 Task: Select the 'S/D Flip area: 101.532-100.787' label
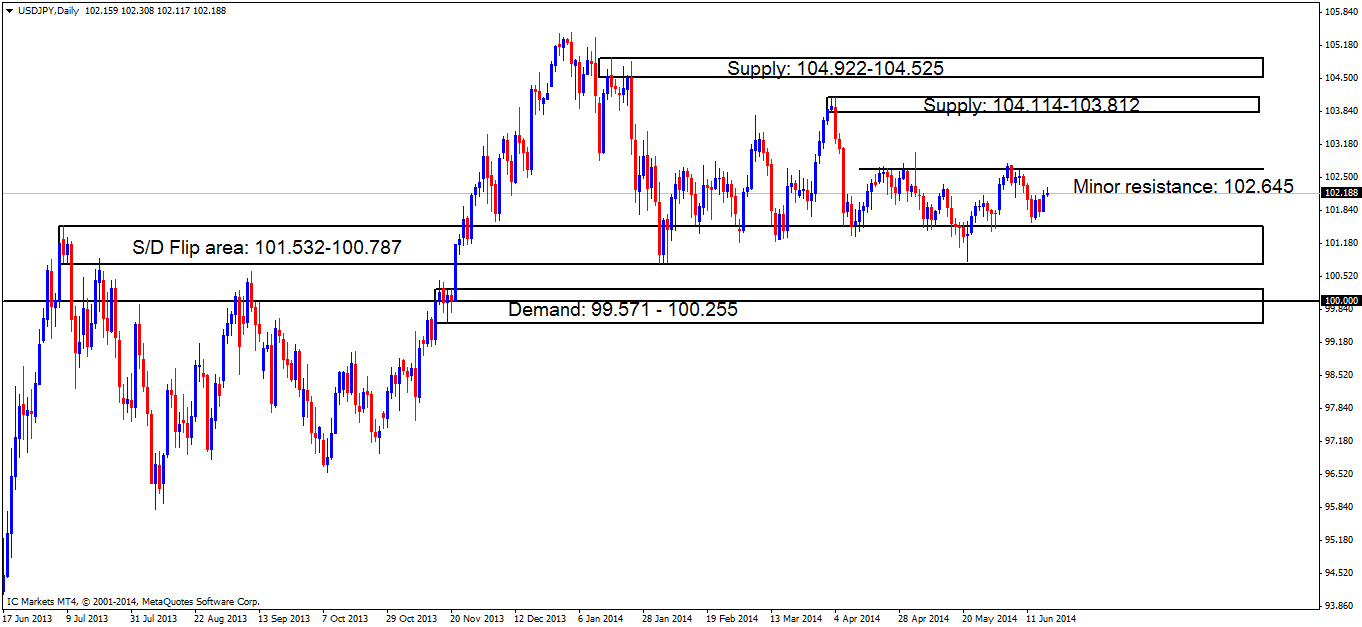[x=267, y=247]
